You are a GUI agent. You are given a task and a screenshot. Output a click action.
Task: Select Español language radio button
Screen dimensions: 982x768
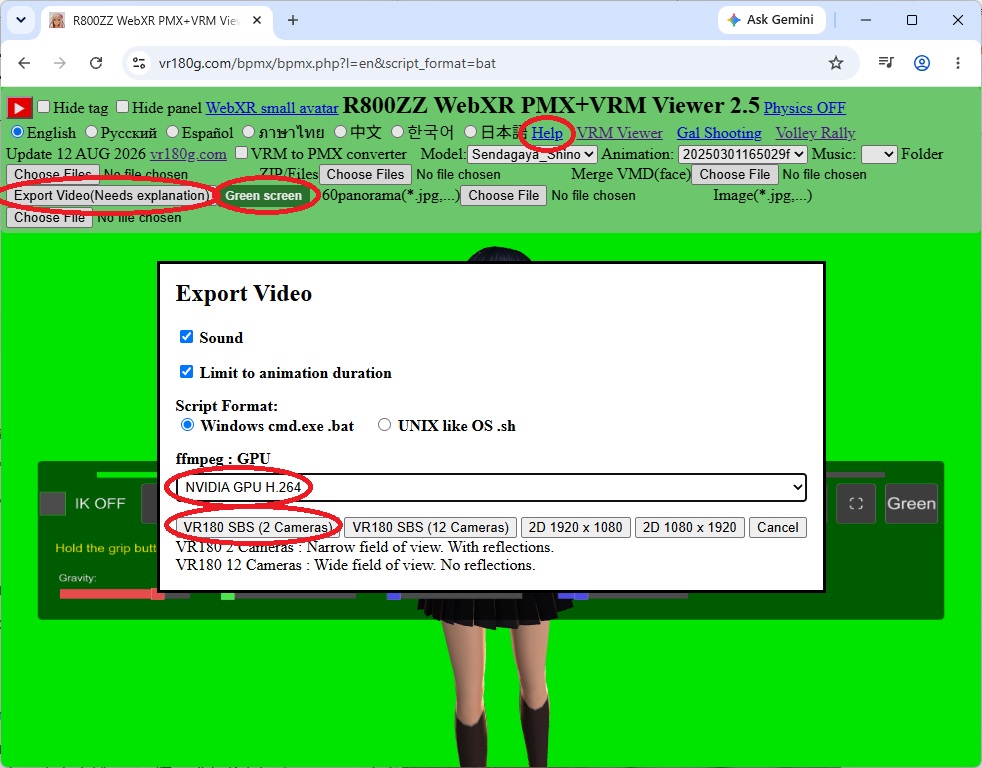tap(172, 132)
